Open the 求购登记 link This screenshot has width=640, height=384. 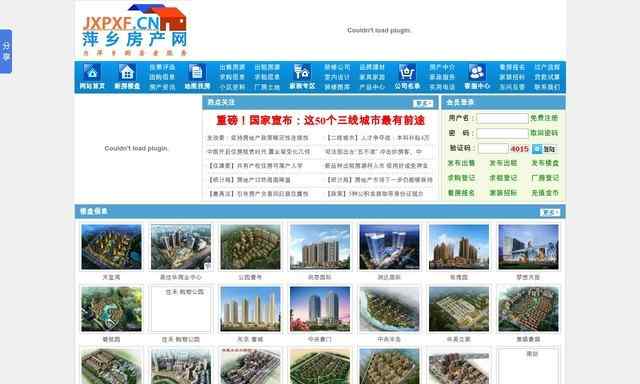pyautogui.click(x=461, y=178)
